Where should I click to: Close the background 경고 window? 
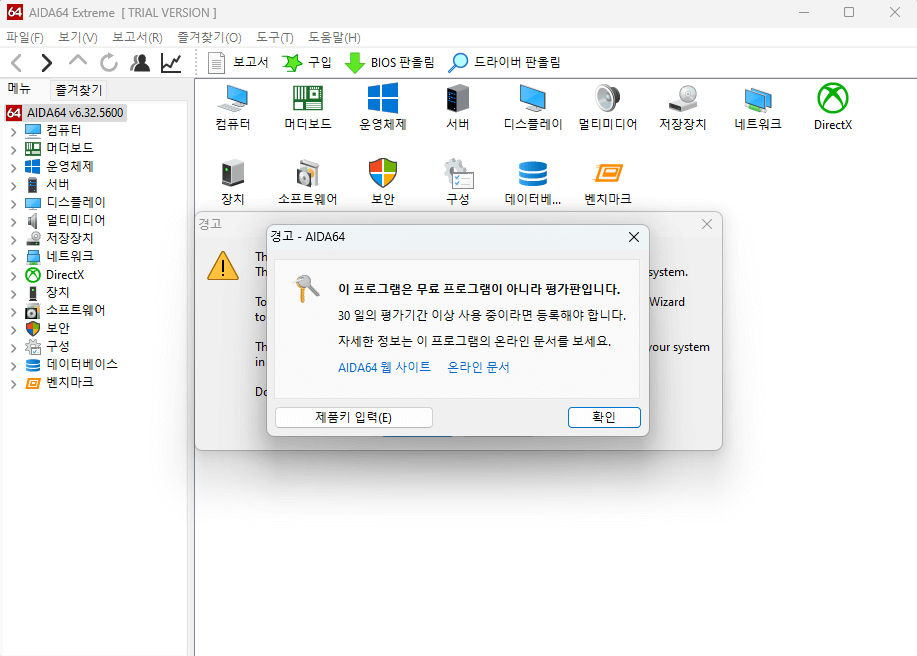[x=707, y=224]
